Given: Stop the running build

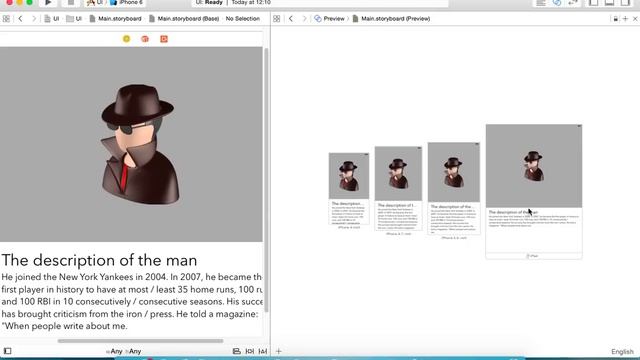Looking at the screenshot, I should pos(71,2).
